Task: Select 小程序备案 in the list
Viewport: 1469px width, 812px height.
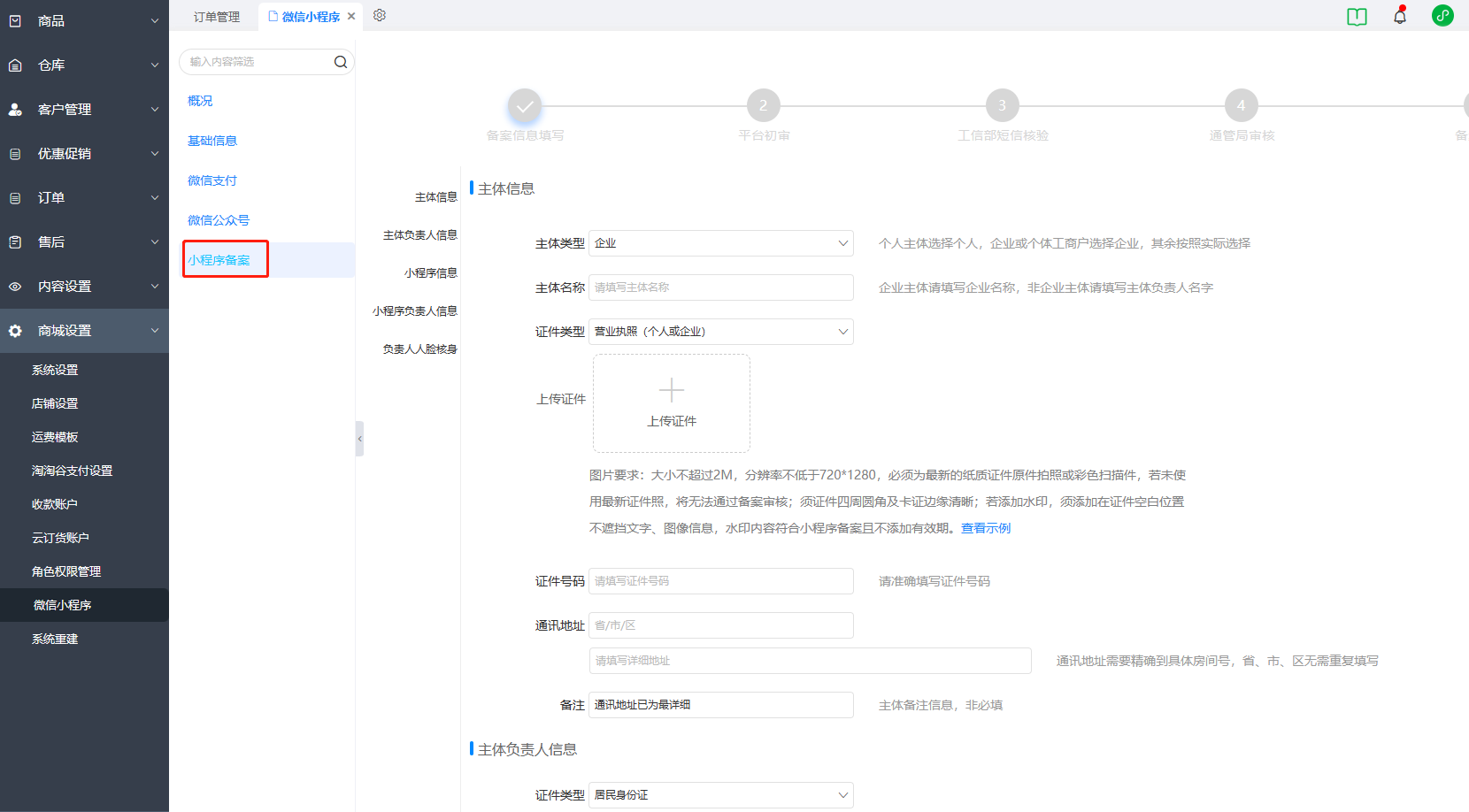Action: click(219, 260)
